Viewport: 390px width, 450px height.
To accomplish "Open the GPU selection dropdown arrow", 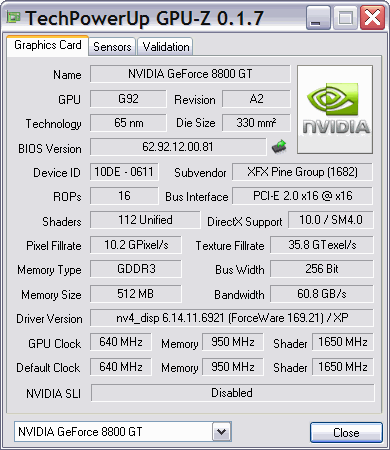I will (222, 432).
